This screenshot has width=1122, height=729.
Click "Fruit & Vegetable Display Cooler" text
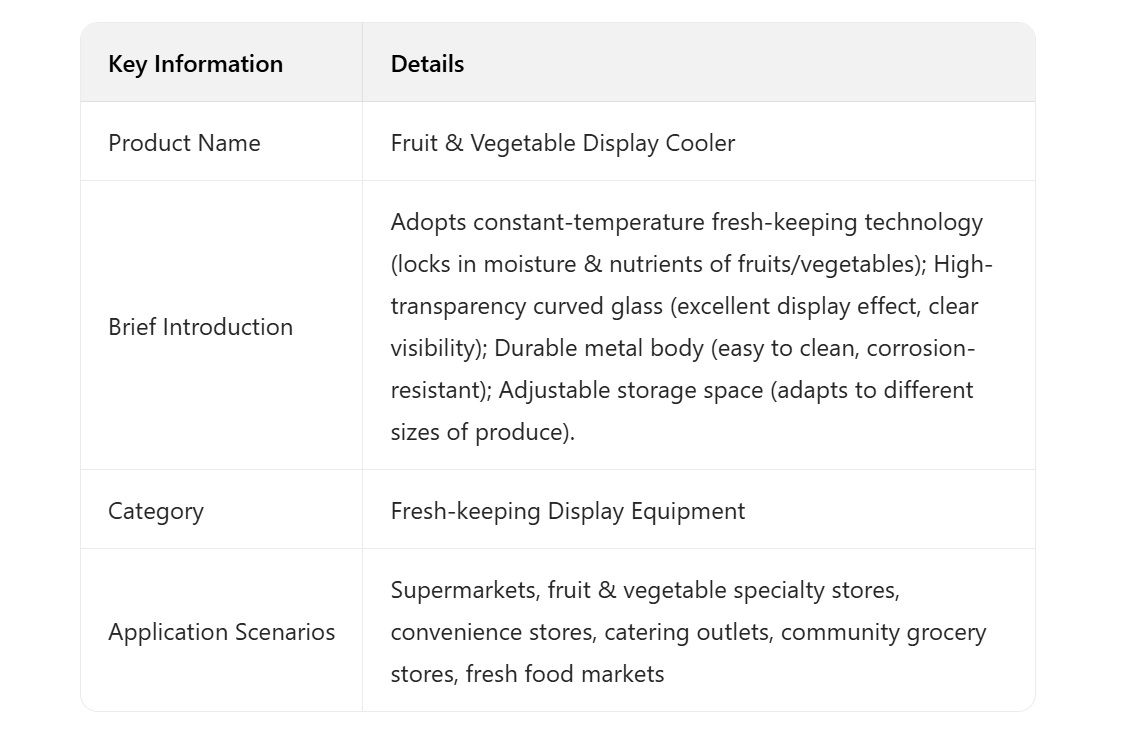(562, 143)
